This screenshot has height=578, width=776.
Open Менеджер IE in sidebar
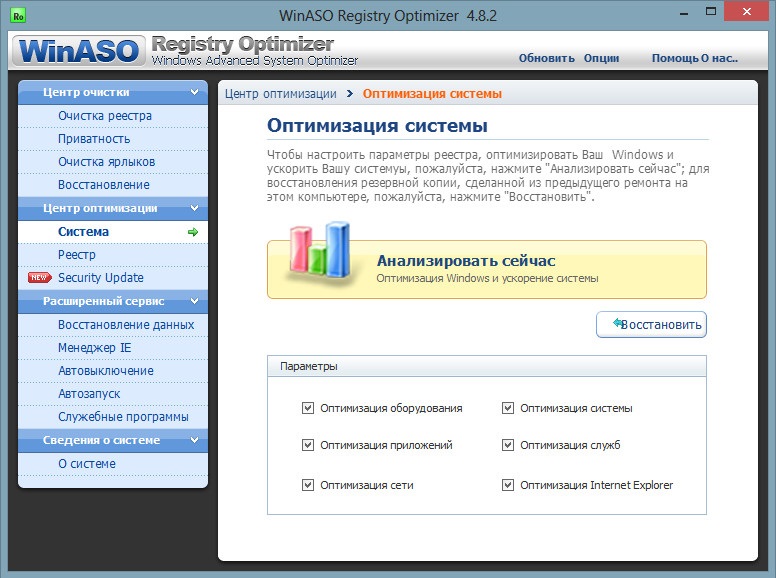113,348
